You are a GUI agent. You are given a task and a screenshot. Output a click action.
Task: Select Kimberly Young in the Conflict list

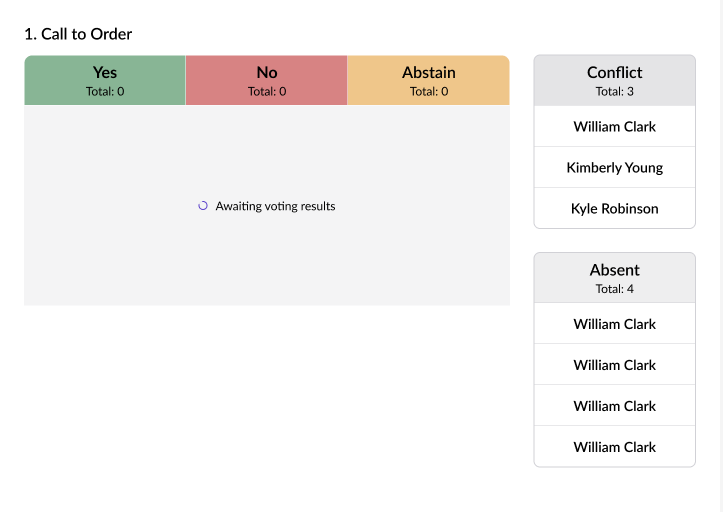click(x=614, y=168)
